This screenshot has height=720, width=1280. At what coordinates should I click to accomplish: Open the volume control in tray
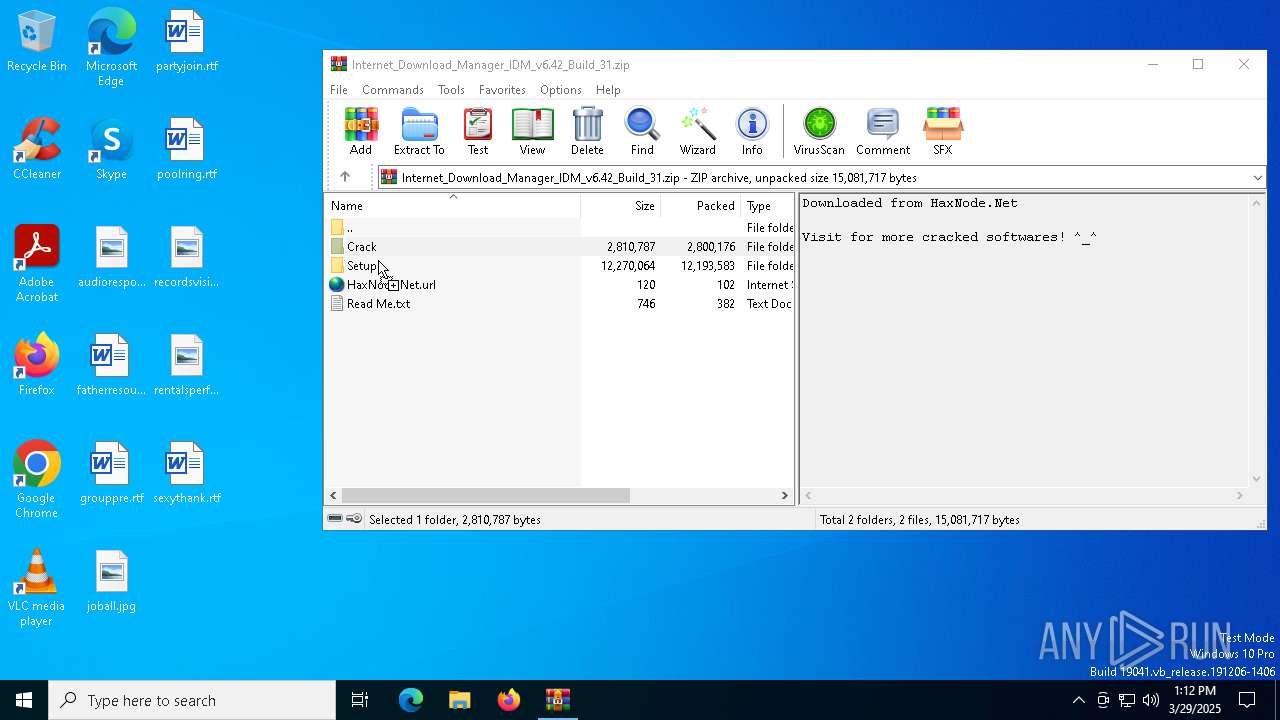coord(1151,700)
